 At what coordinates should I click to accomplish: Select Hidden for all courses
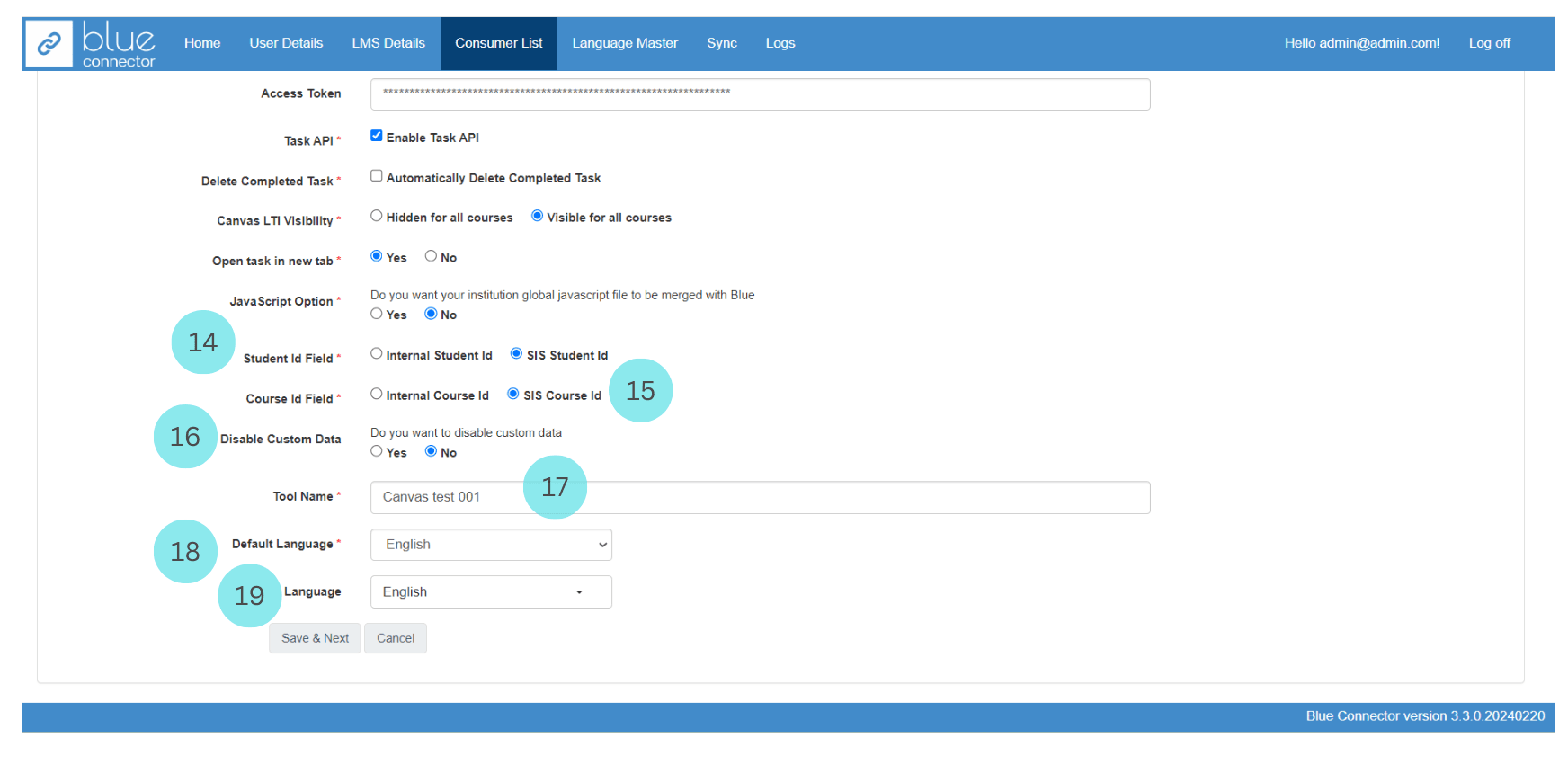click(377, 216)
